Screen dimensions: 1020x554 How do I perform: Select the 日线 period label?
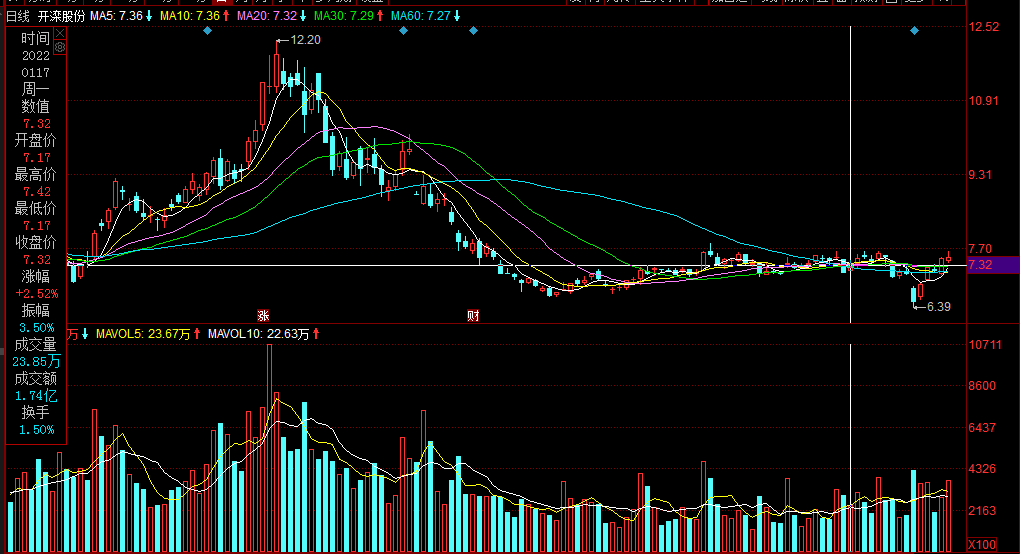coord(18,16)
